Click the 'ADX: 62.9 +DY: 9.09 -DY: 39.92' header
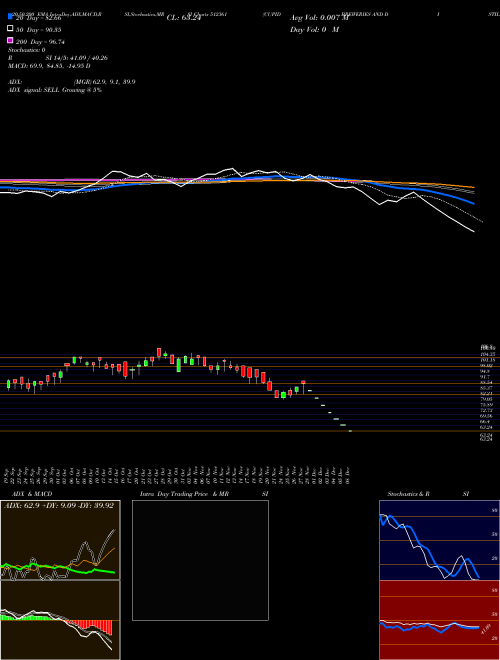 pyautogui.click(x=59, y=506)
